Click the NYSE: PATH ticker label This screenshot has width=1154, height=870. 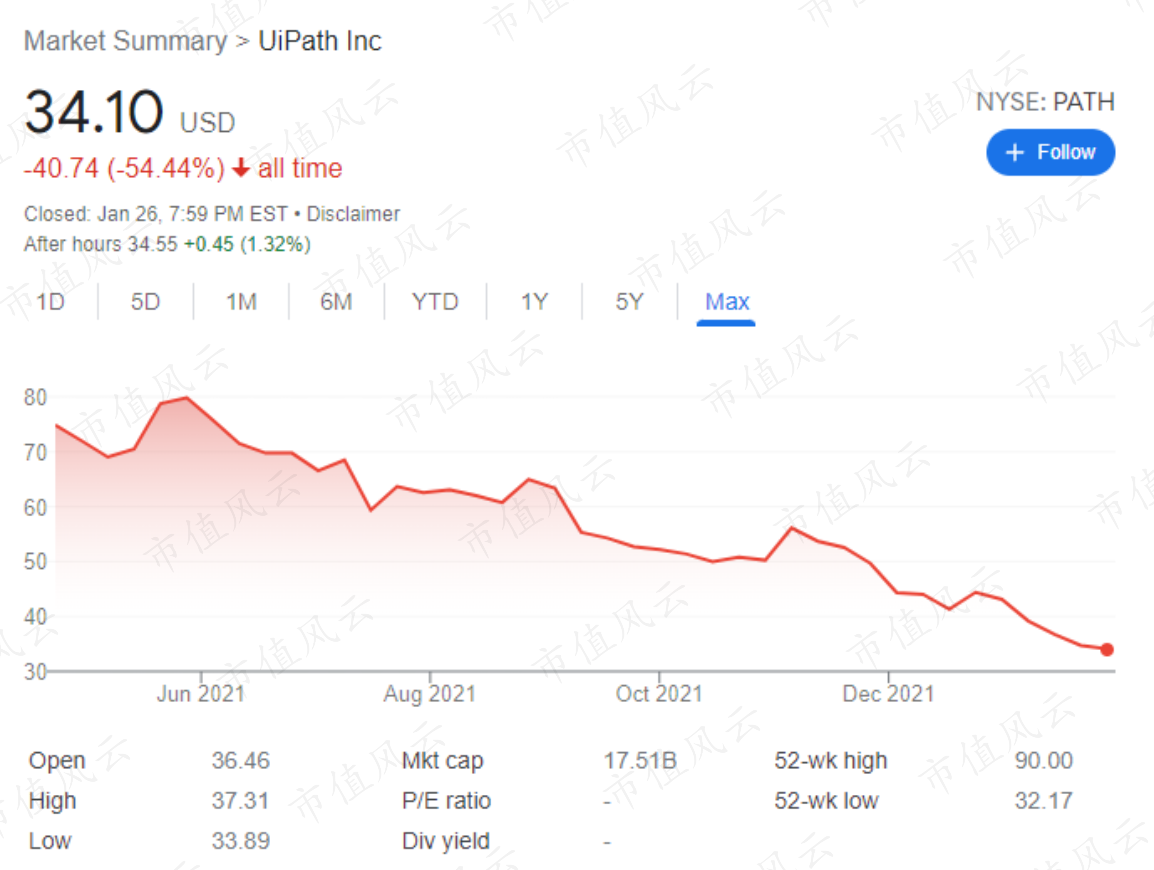tap(1046, 102)
